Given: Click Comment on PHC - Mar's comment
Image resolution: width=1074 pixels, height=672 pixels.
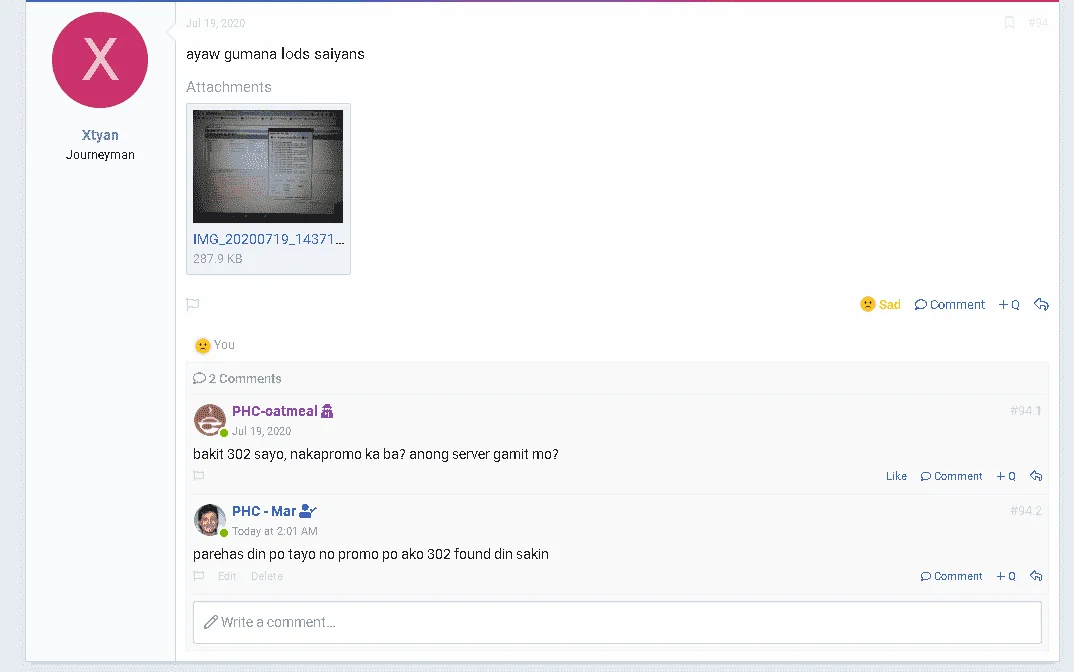Looking at the screenshot, I should coord(951,576).
